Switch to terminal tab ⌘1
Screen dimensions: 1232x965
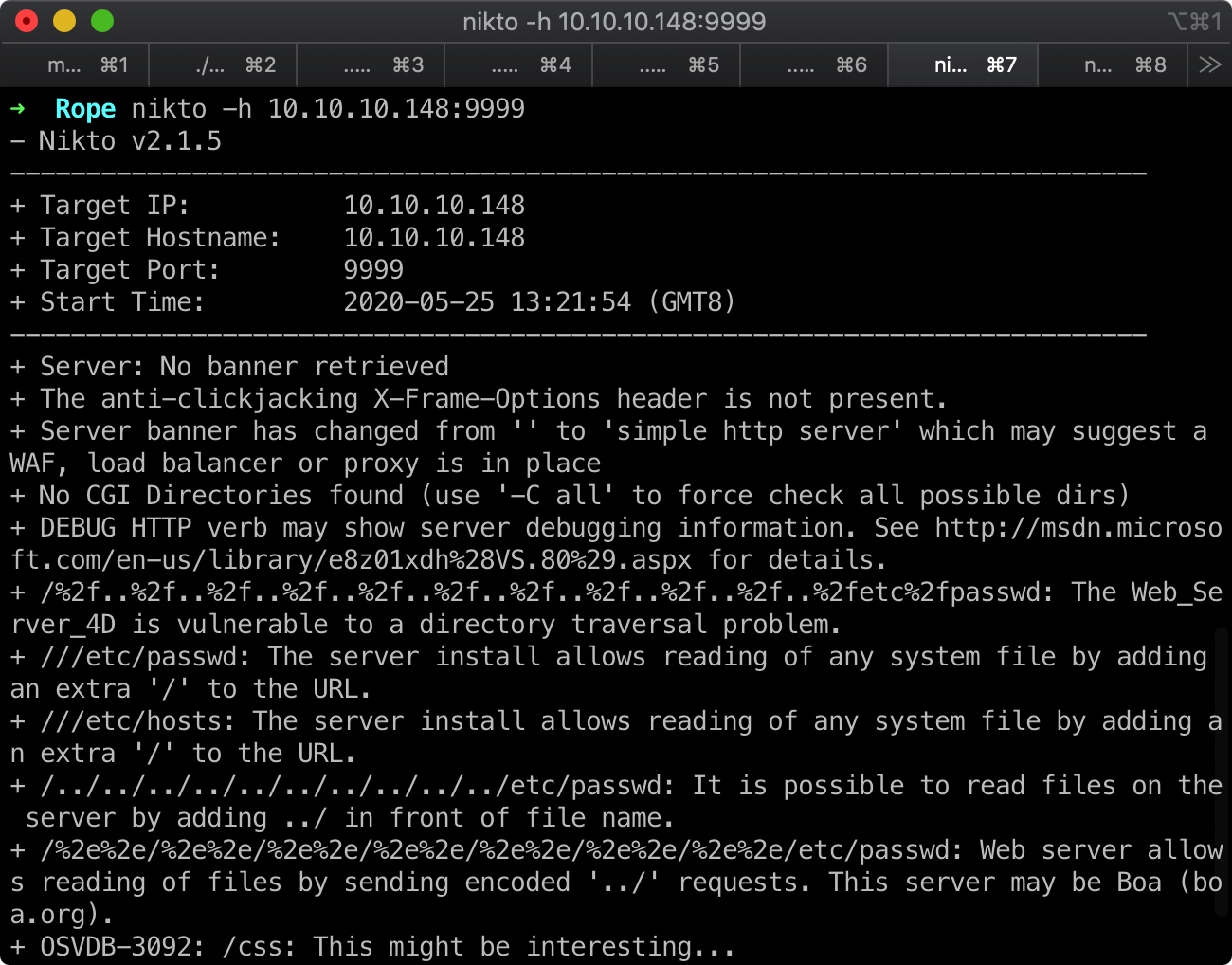[76, 64]
